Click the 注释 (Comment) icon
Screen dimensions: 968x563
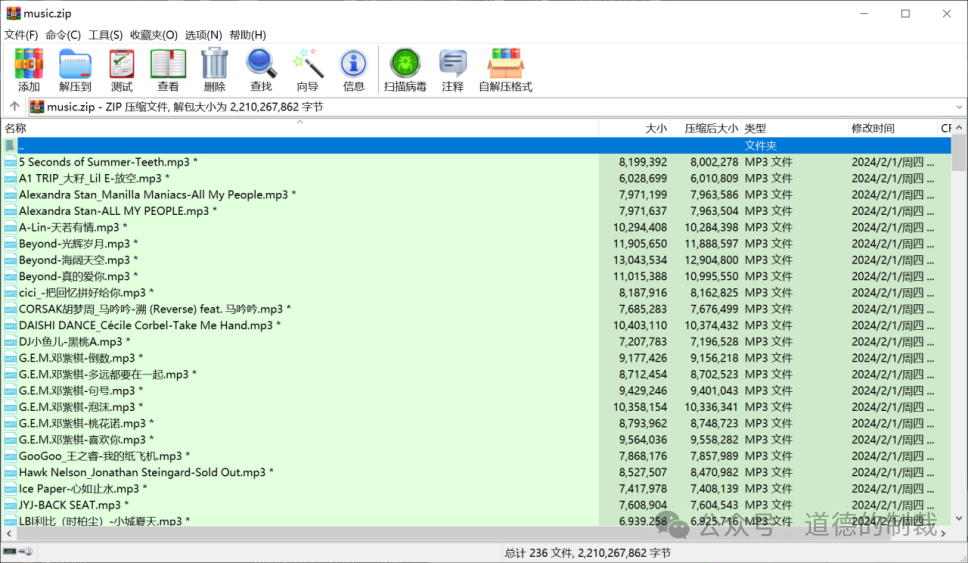[x=453, y=64]
